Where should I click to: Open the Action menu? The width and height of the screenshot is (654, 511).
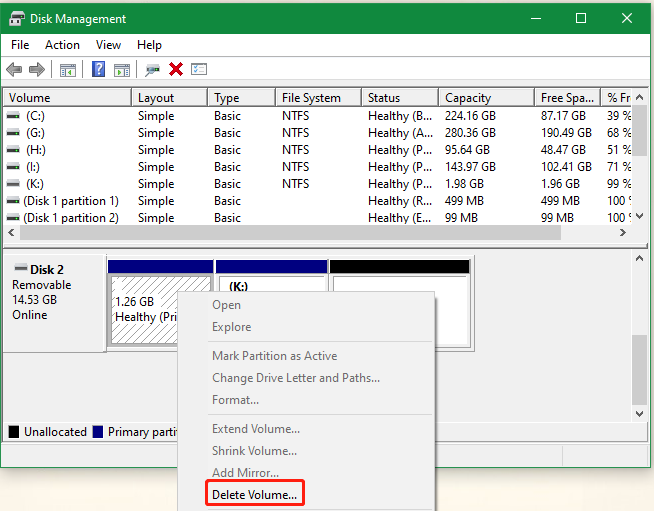[62, 45]
